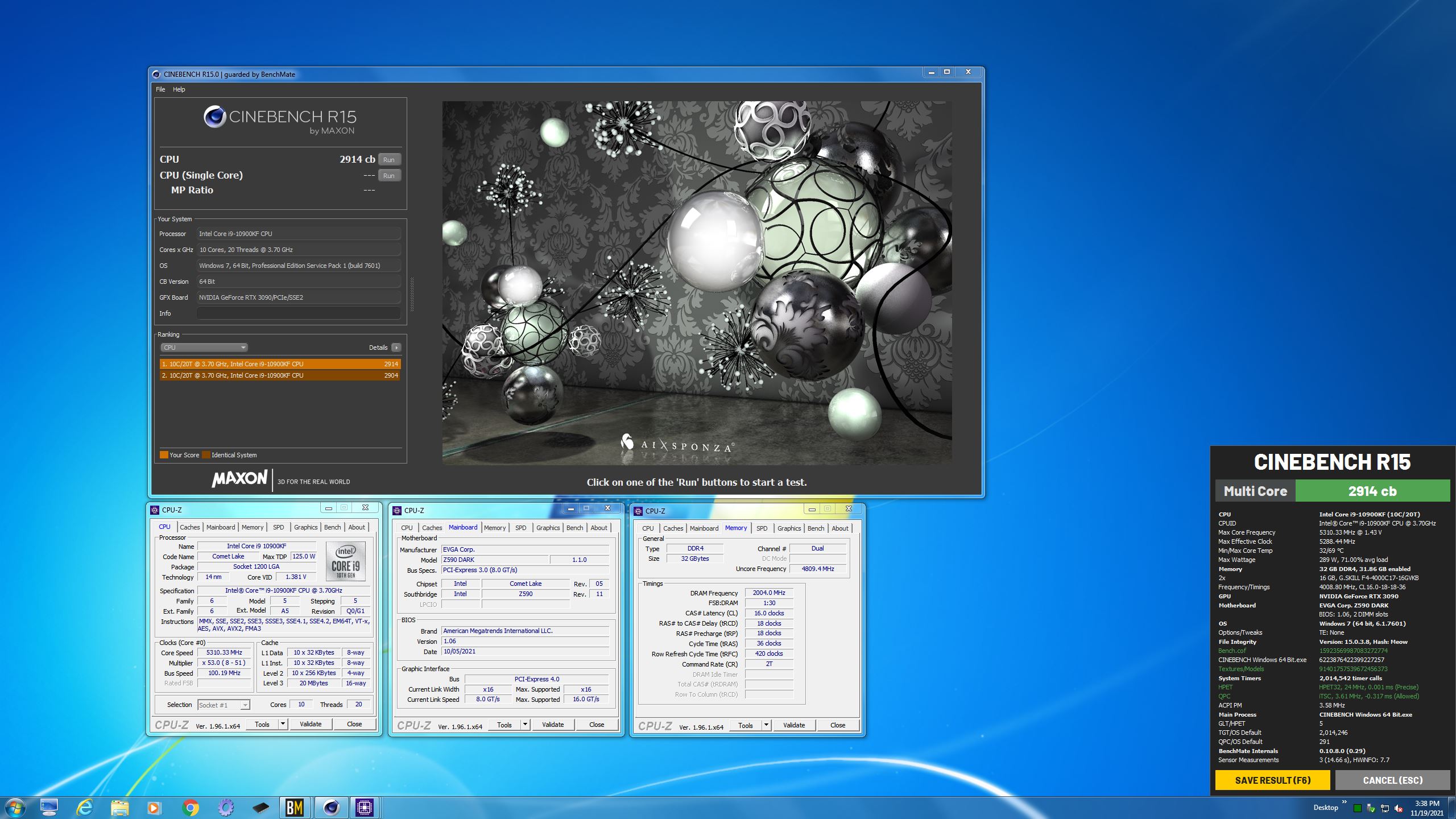Viewport: 1456px width, 819px height.
Task: Open the Cinebench File menu
Action: click(x=160, y=89)
